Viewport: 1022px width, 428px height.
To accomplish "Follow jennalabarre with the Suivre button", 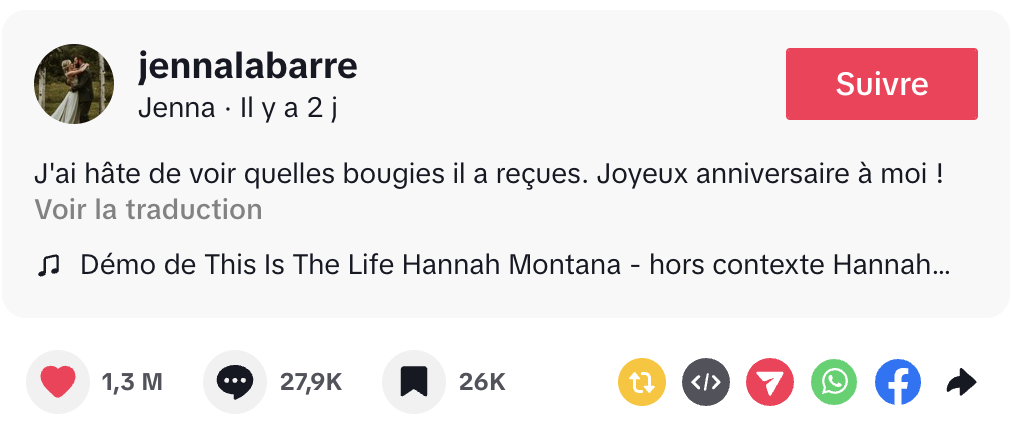I will 882,84.
